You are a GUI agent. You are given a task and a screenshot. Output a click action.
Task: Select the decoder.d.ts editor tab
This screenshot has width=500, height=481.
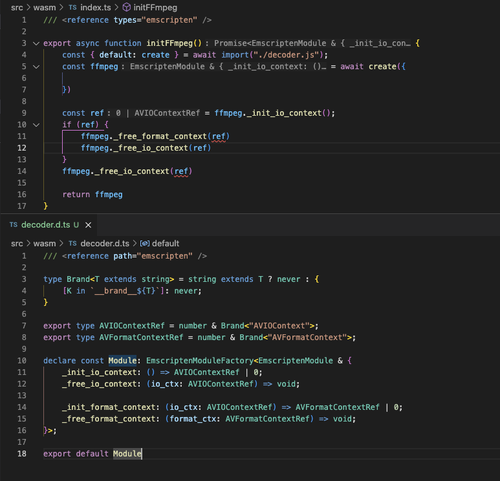[x=50, y=225]
